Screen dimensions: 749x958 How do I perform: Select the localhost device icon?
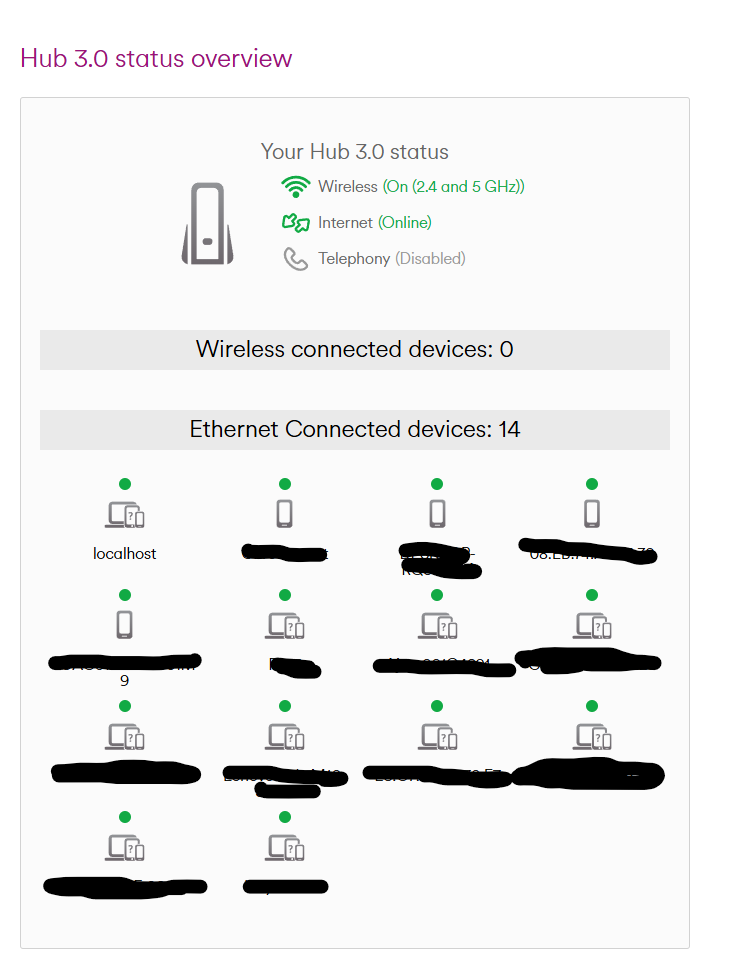point(125,515)
